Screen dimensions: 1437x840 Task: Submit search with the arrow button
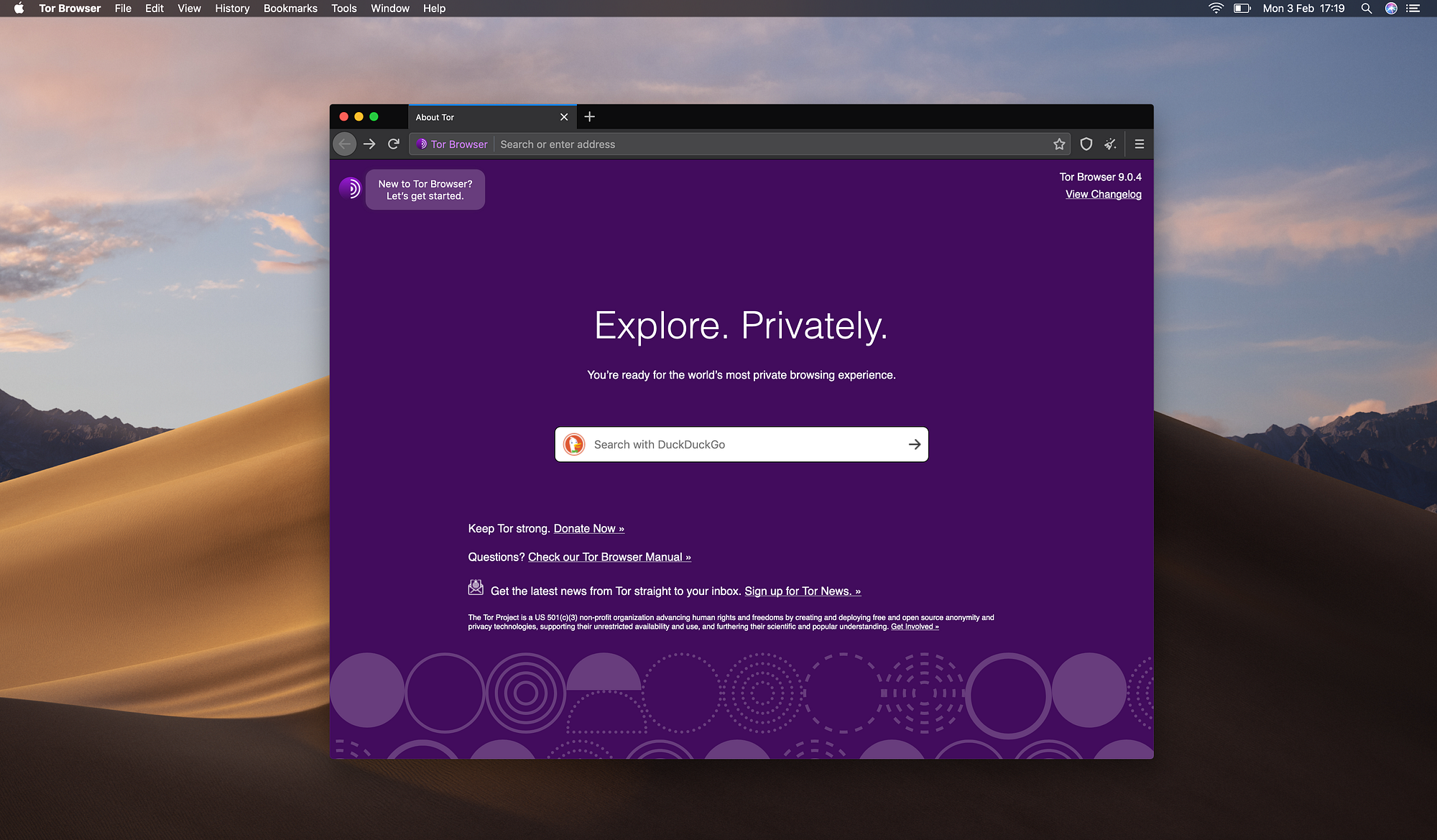[x=915, y=445]
